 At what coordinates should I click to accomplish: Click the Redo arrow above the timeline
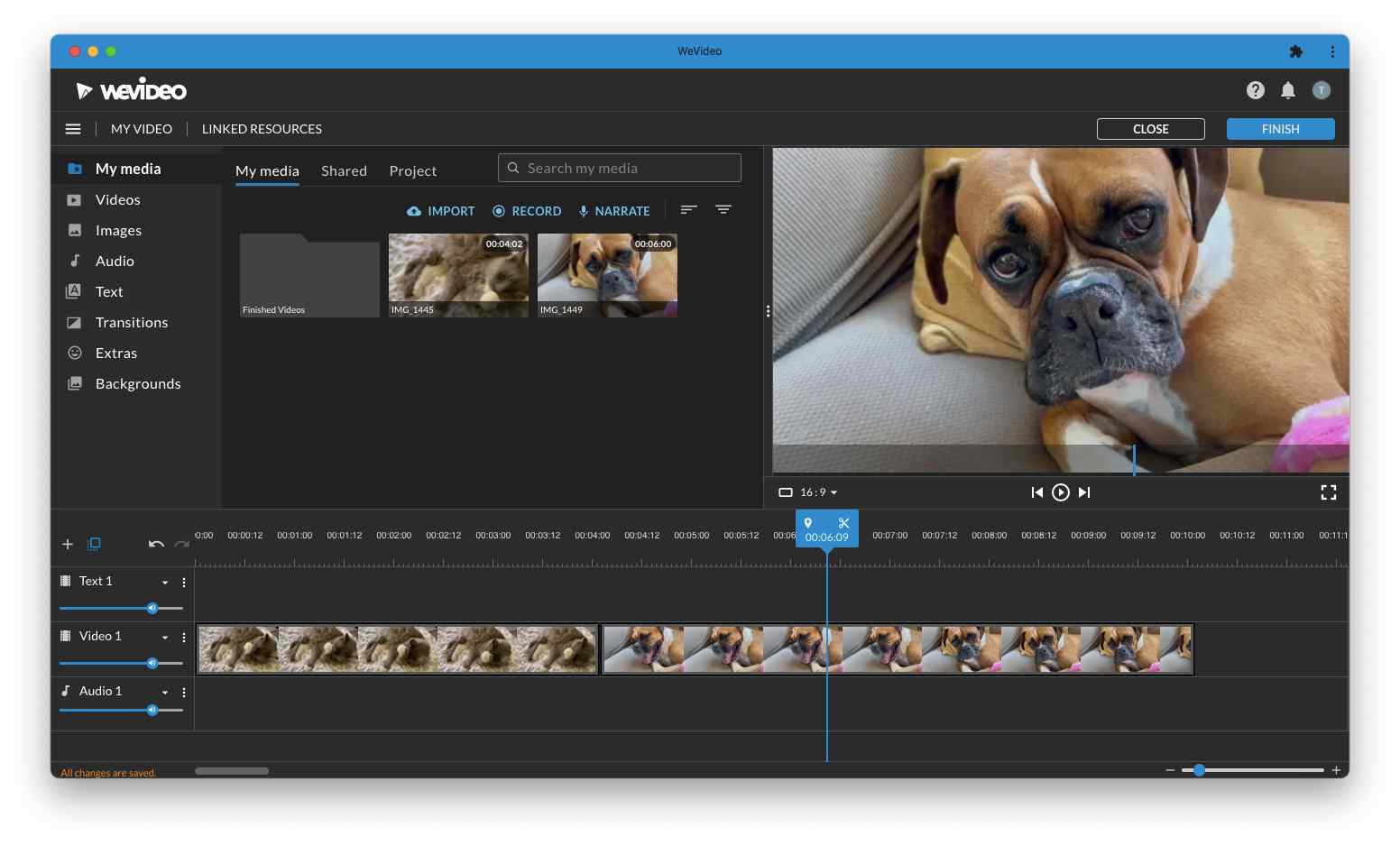point(181,544)
